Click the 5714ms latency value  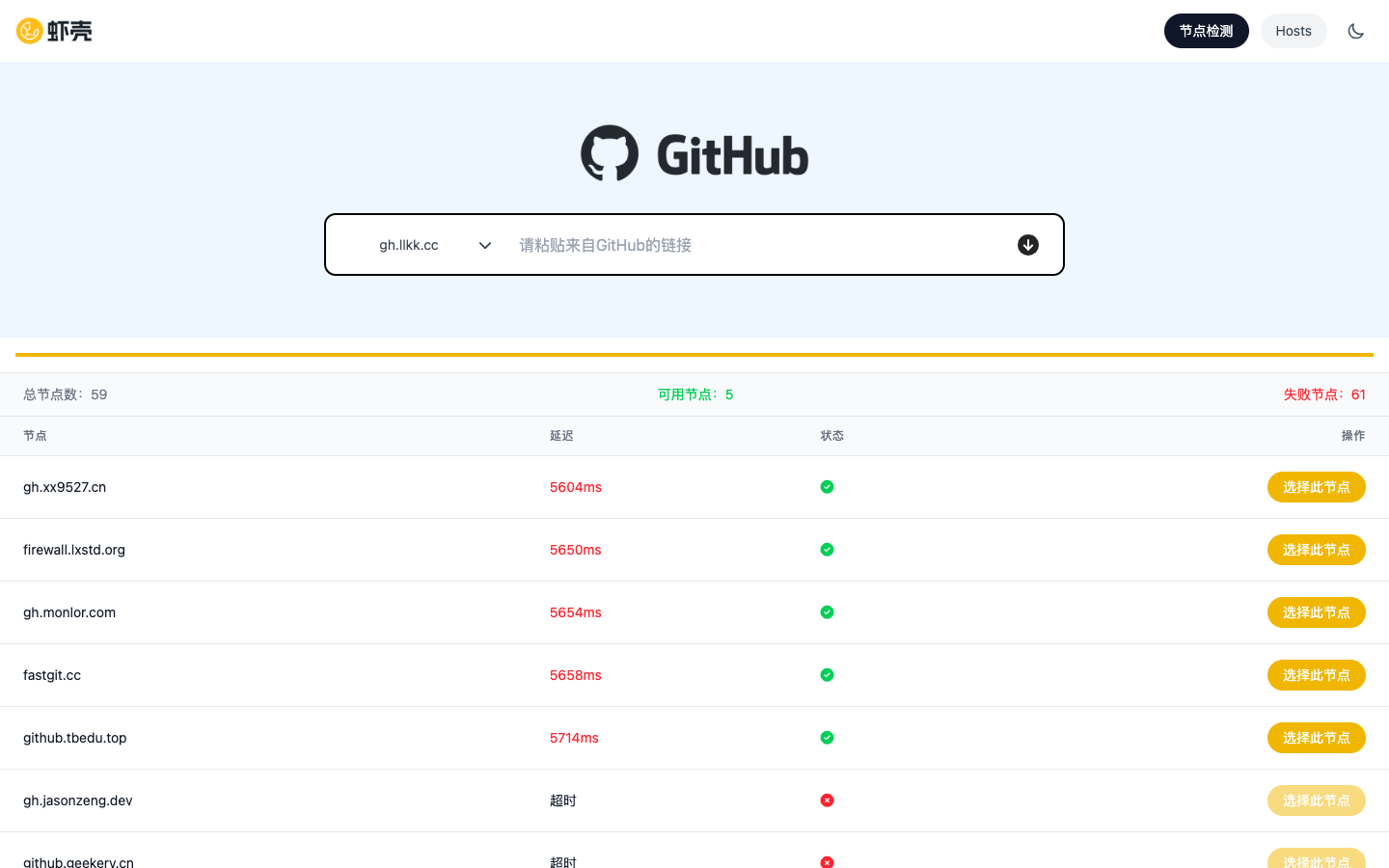[x=574, y=738]
